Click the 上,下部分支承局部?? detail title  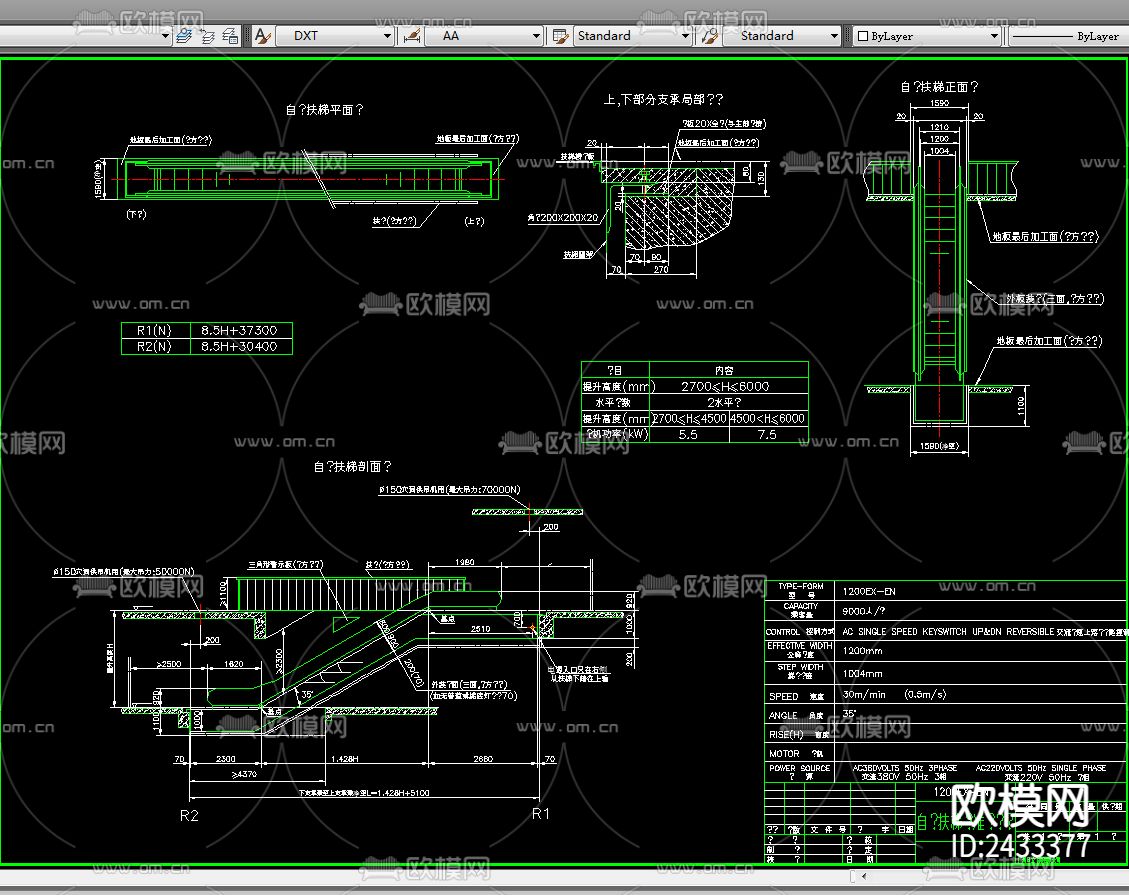(x=663, y=99)
